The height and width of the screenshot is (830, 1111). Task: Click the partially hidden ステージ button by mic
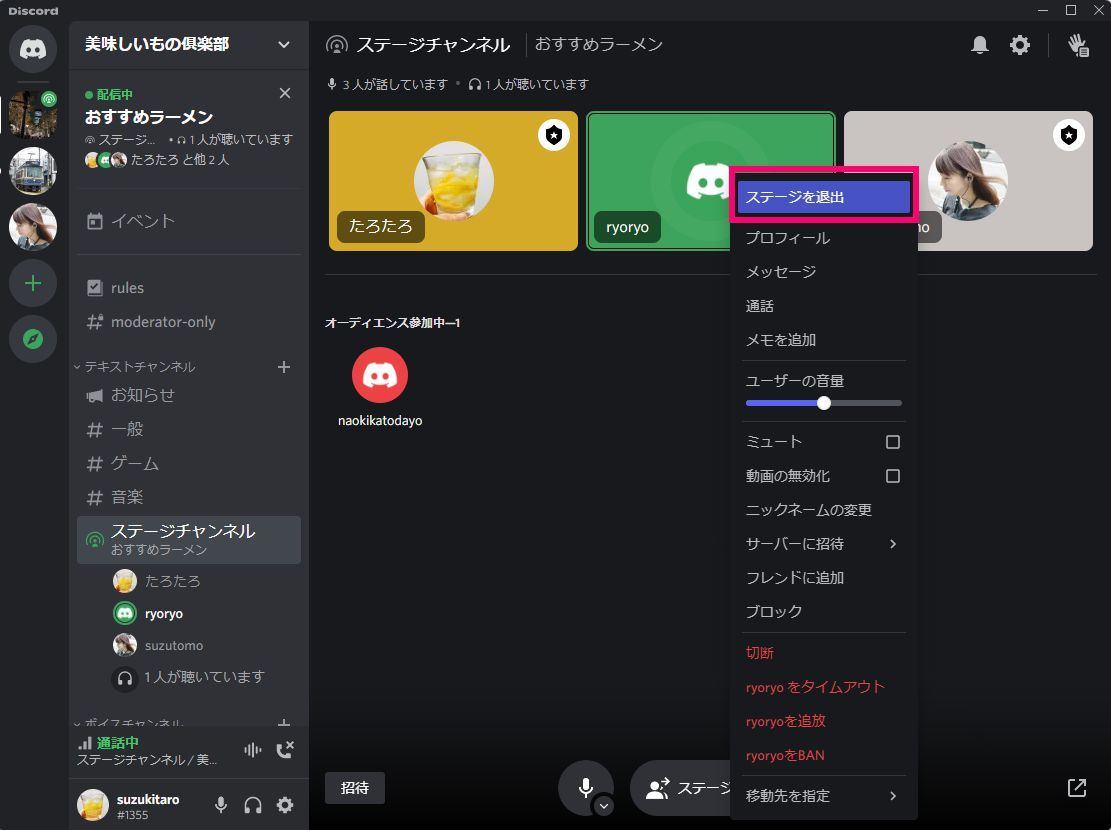pos(680,787)
